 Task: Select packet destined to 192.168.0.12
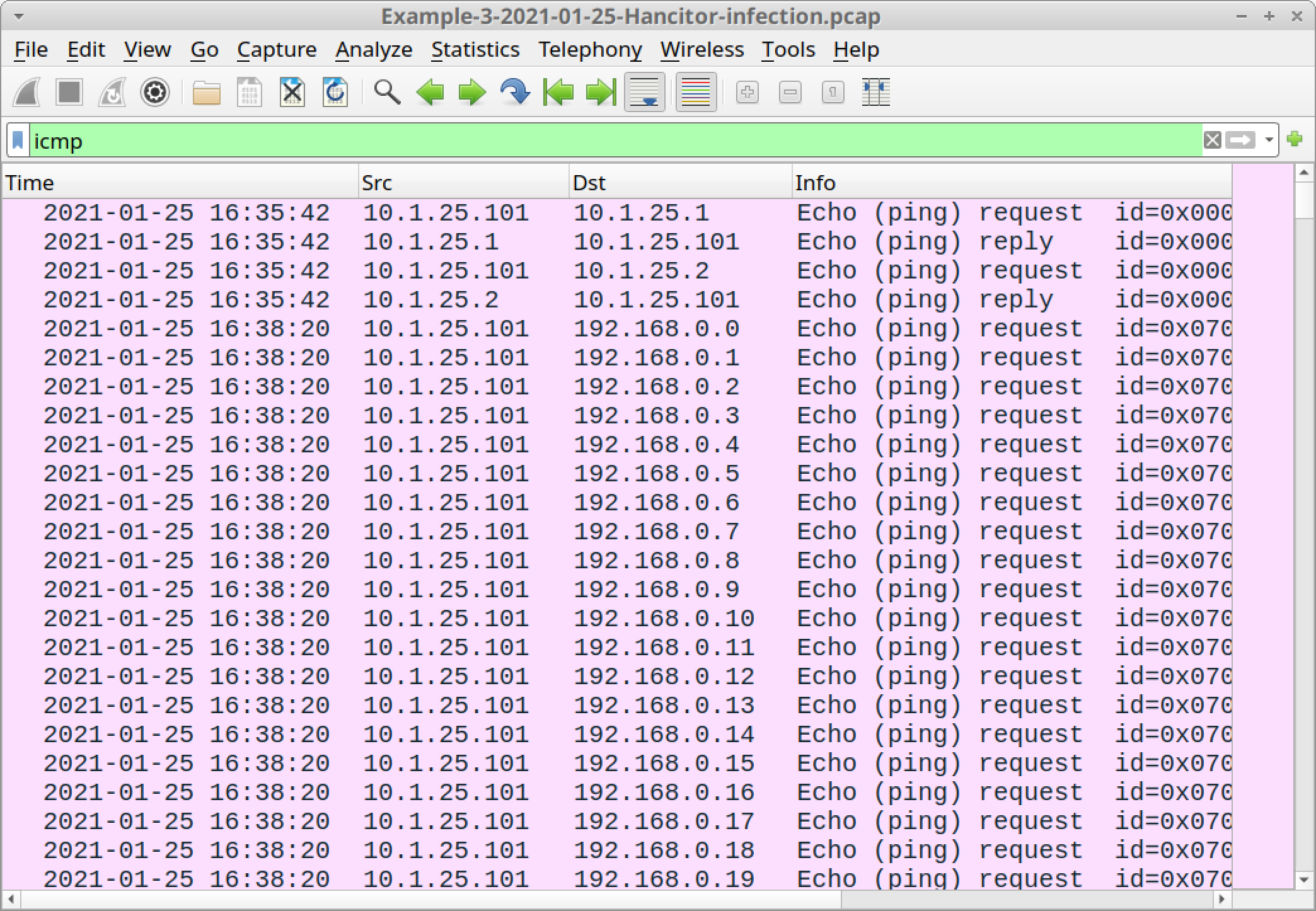click(x=617, y=677)
